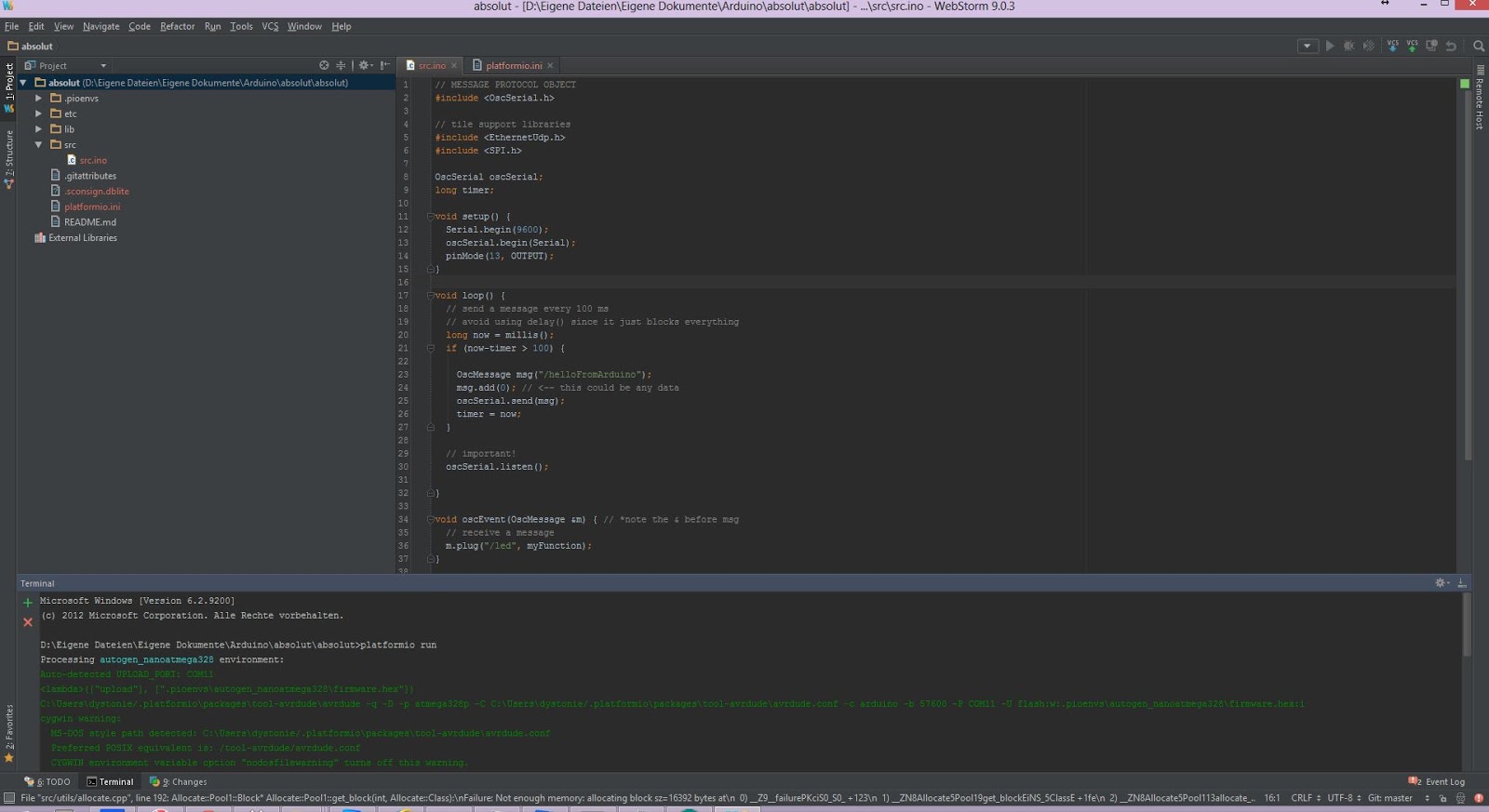Toggle the Terminal tool window button
Viewport: 1489px width, 812px height.
110,782
